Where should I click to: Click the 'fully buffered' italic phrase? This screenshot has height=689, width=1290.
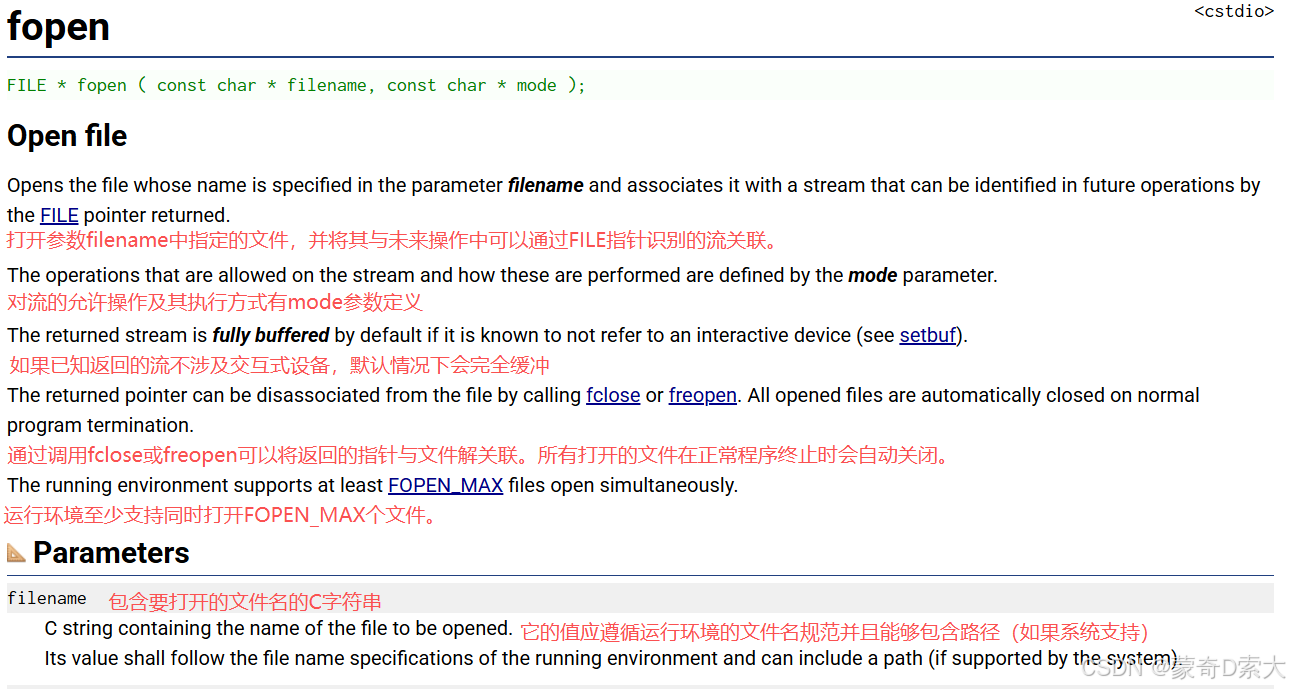pyautogui.click(x=271, y=335)
